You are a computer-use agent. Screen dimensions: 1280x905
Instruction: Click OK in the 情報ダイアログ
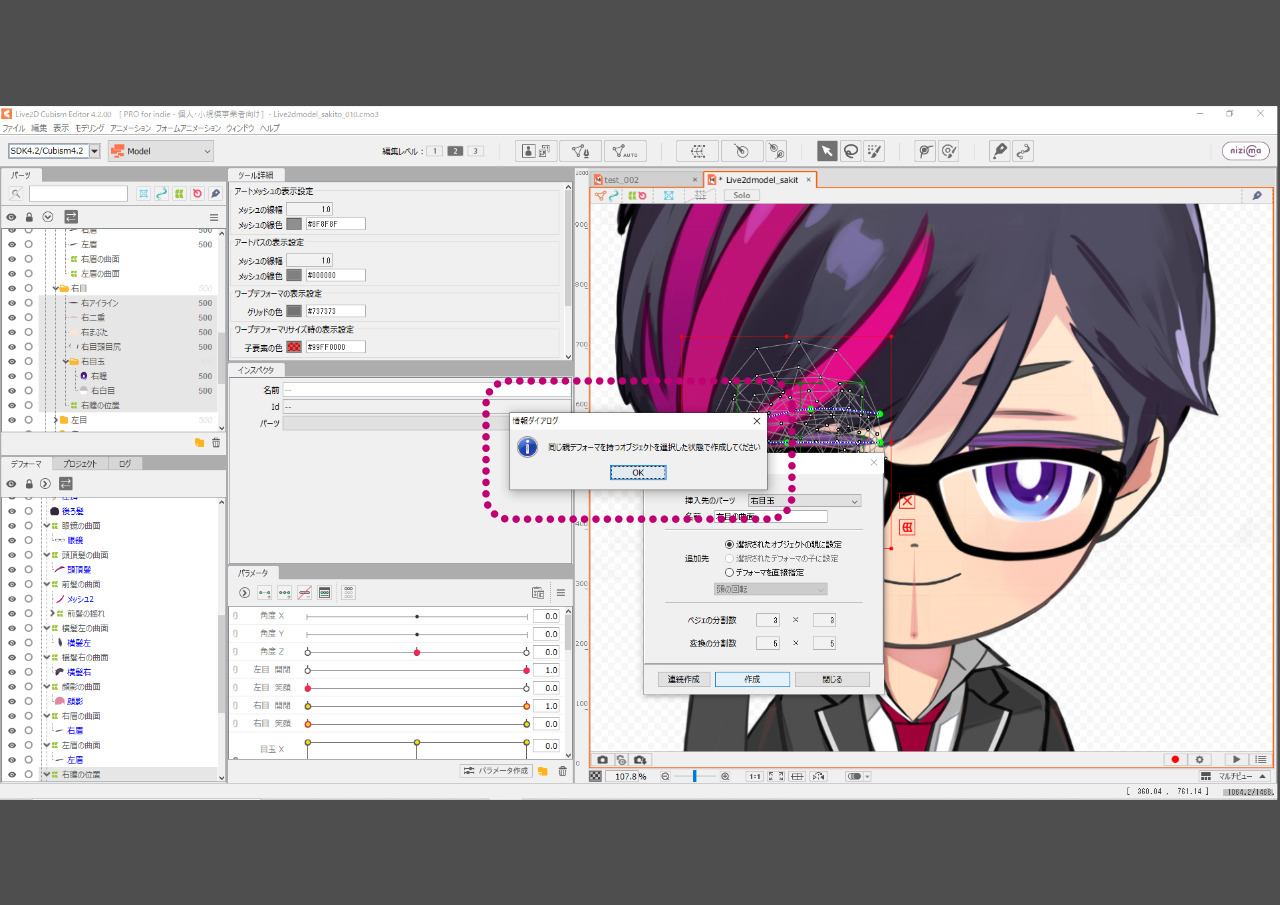[638, 473]
